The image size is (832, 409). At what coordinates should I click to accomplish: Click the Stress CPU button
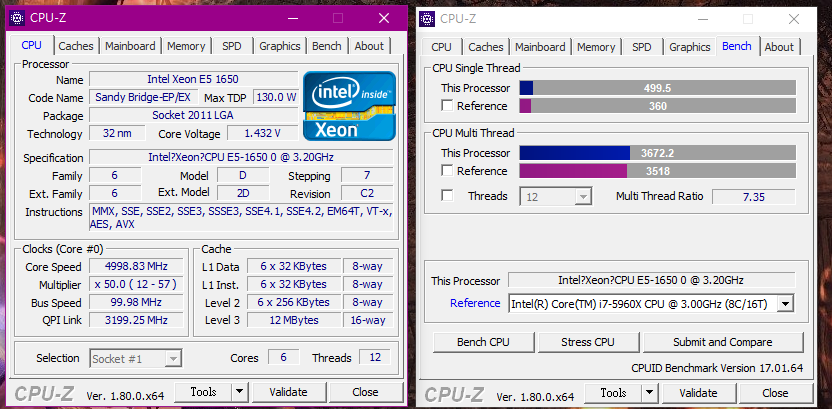pos(588,342)
